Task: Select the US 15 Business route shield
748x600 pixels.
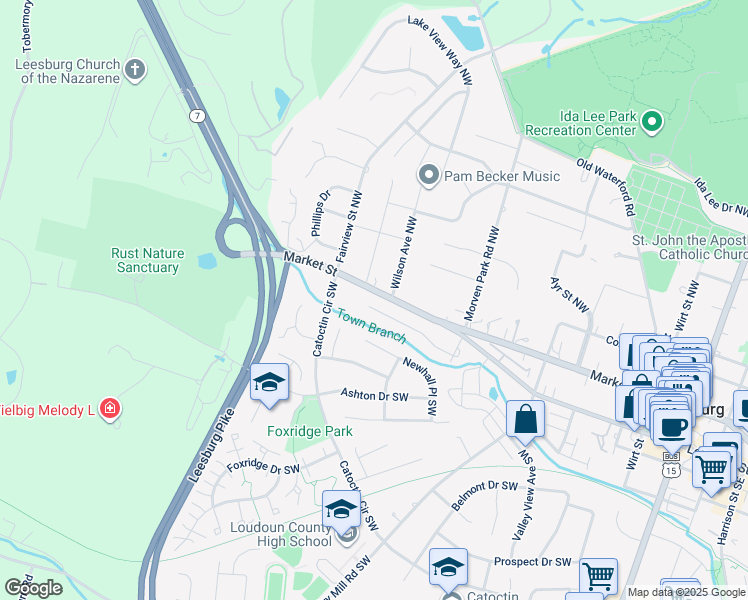Action: click(671, 467)
